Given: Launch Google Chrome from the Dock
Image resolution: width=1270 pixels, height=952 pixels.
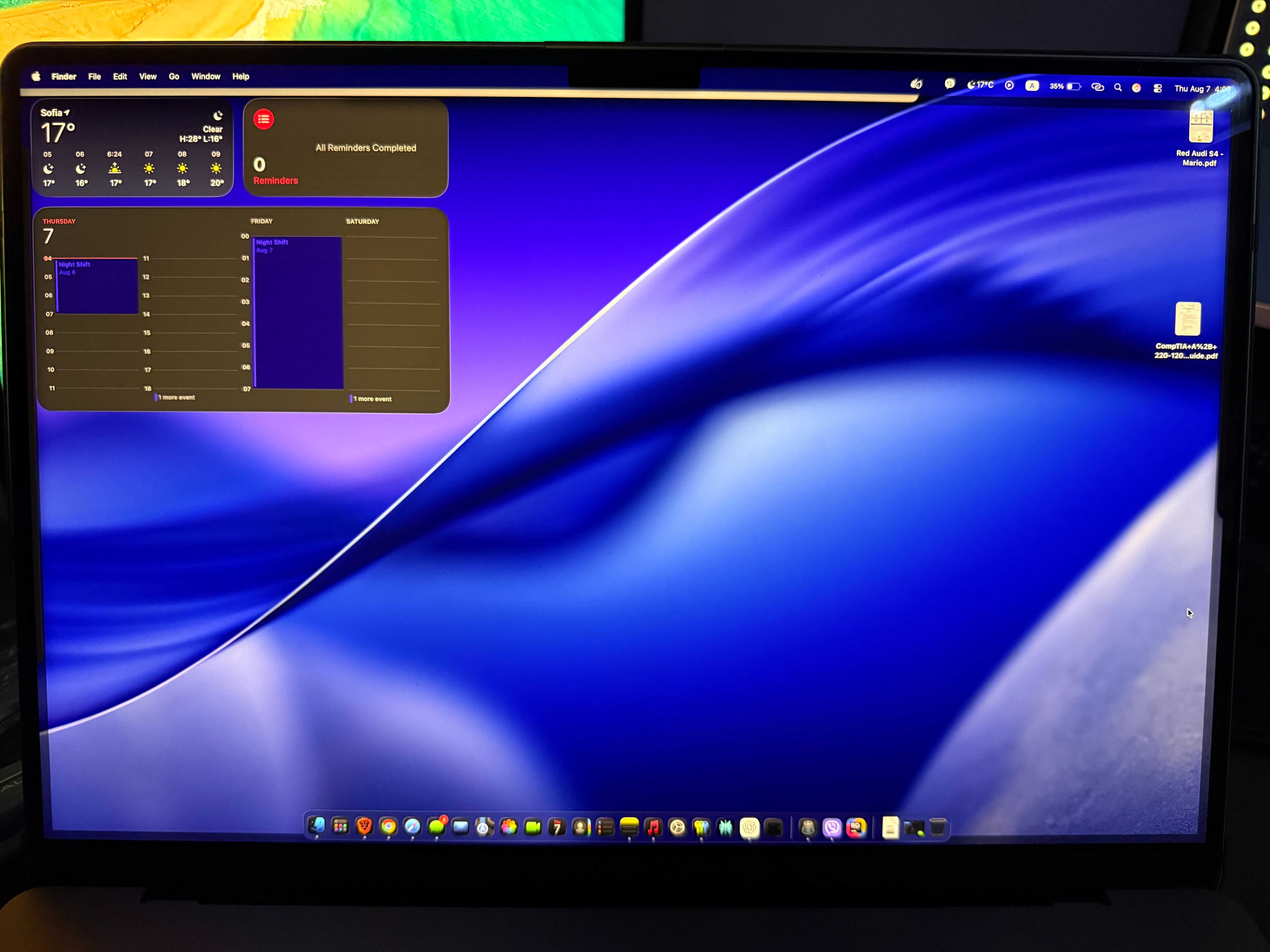Looking at the screenshot, I should coord(388,826).
